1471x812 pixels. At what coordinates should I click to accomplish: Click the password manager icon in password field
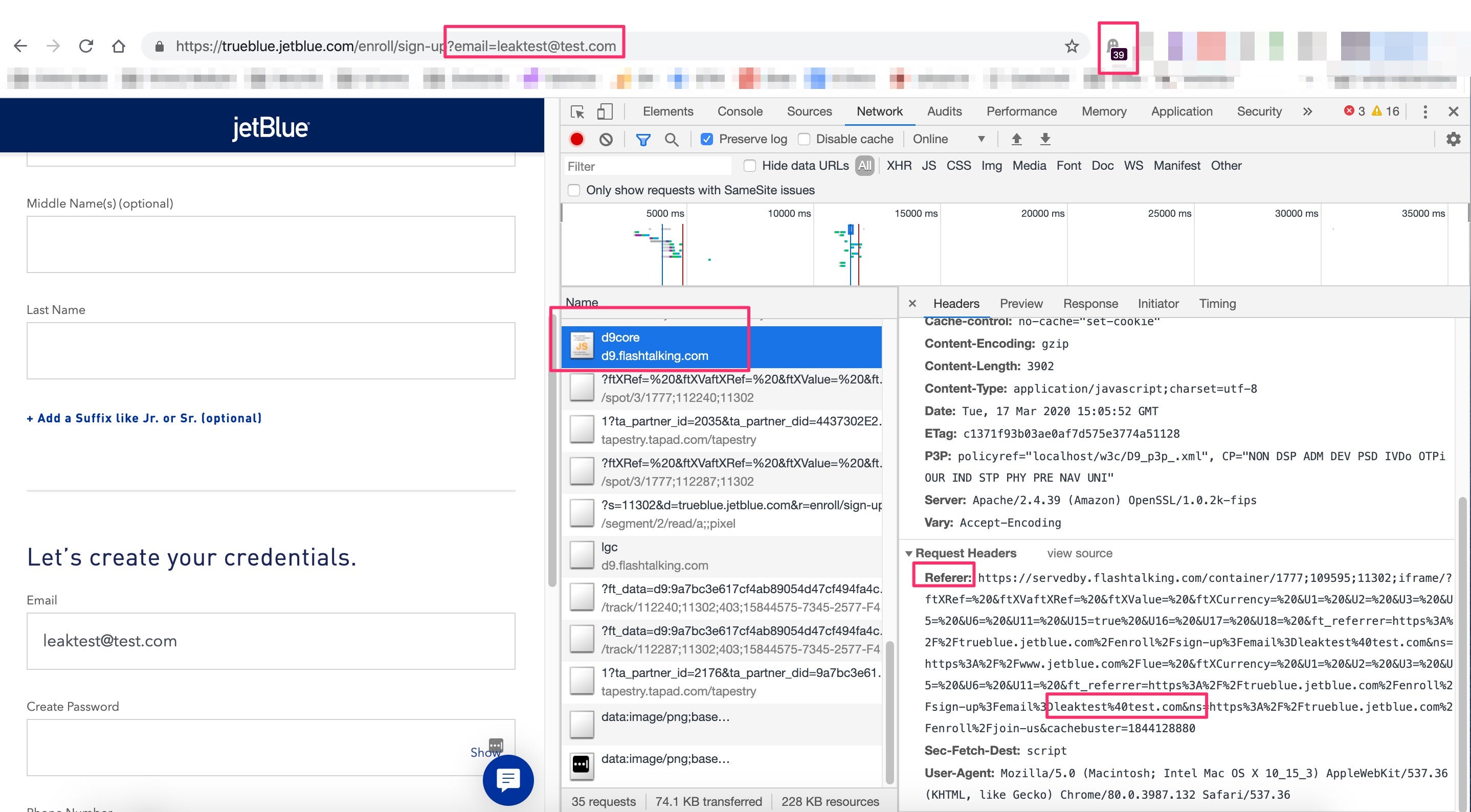[x=496, y=745]
